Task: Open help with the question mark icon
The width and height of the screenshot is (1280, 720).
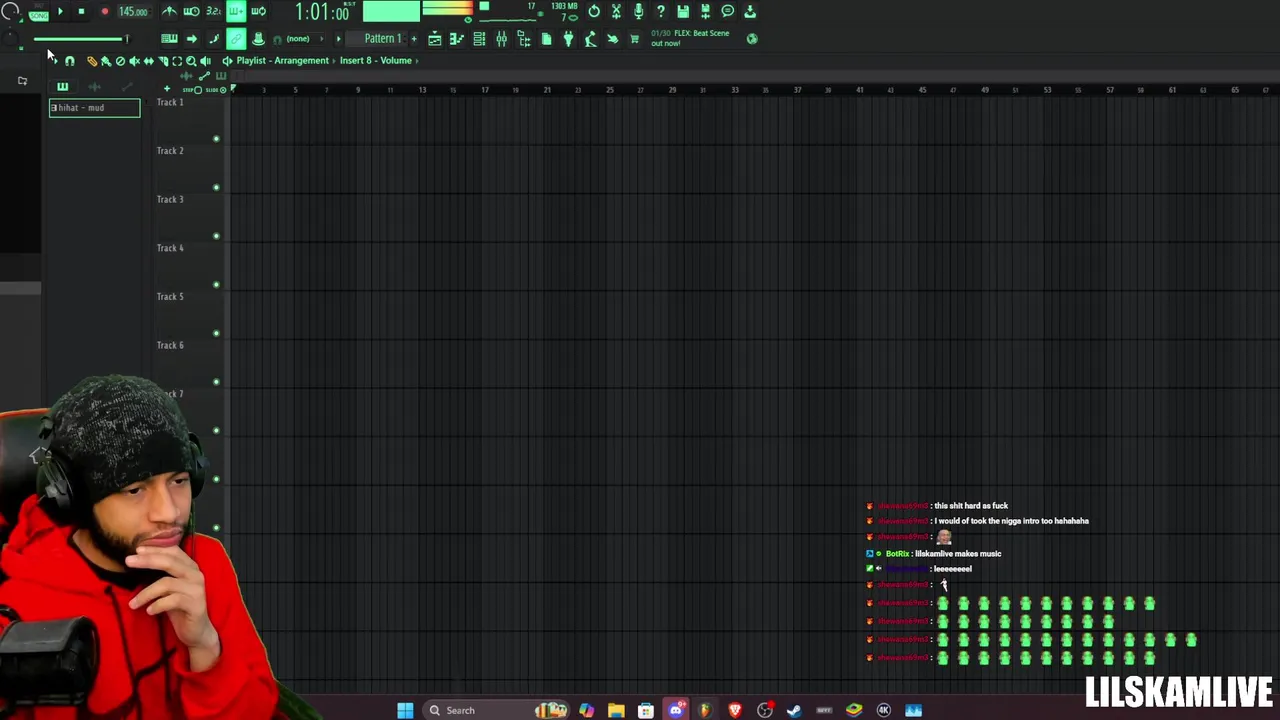Action: [660, 11]
